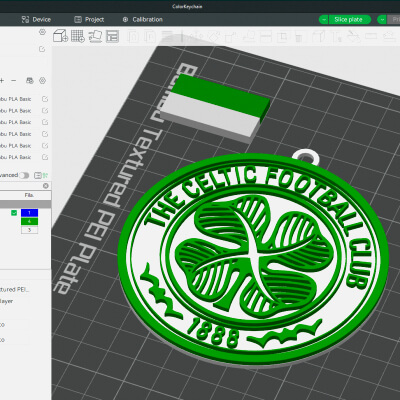The height and width of the screenshot is (400, 400).
Task: Click the Add object cube icon
Action: (60, 36)
